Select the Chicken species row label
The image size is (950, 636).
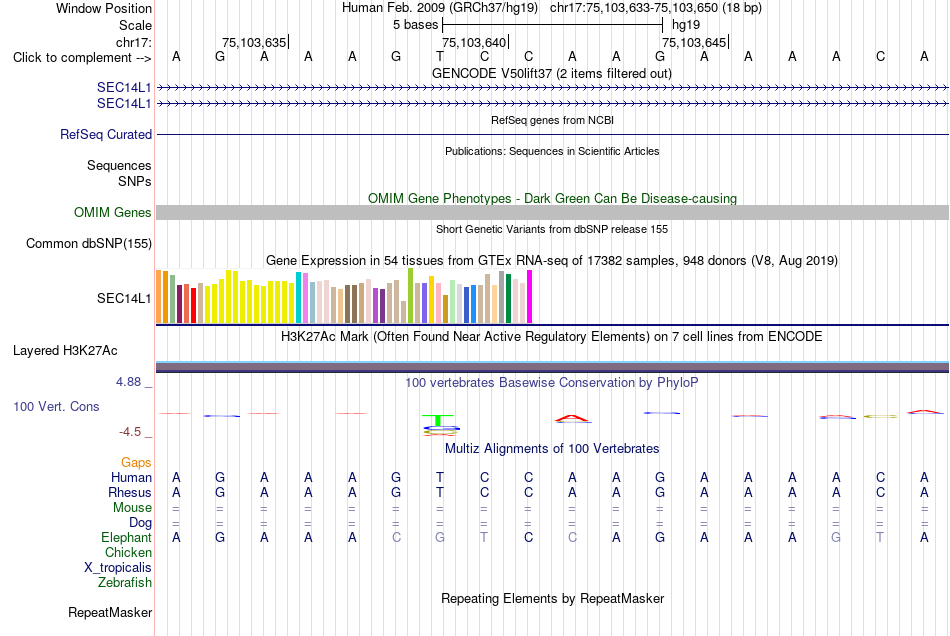[128, 552]
